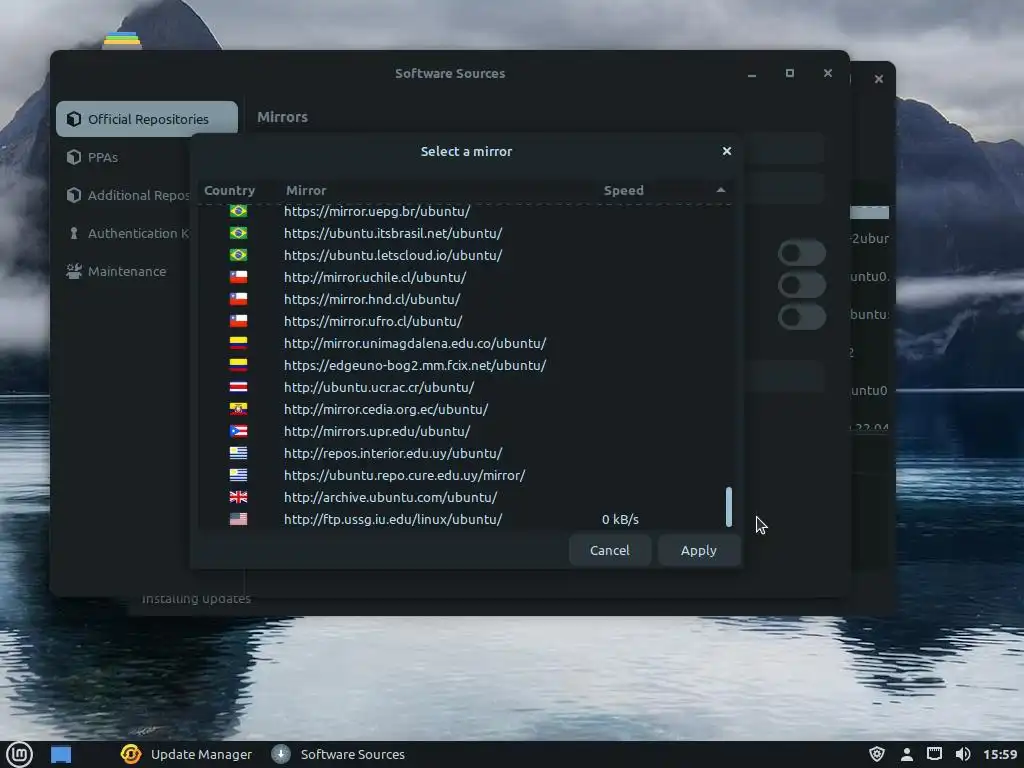The height and width of the screenshot is (768, 1024).
Task: Switch to the PPAs section
Action: tap(103, 157)
